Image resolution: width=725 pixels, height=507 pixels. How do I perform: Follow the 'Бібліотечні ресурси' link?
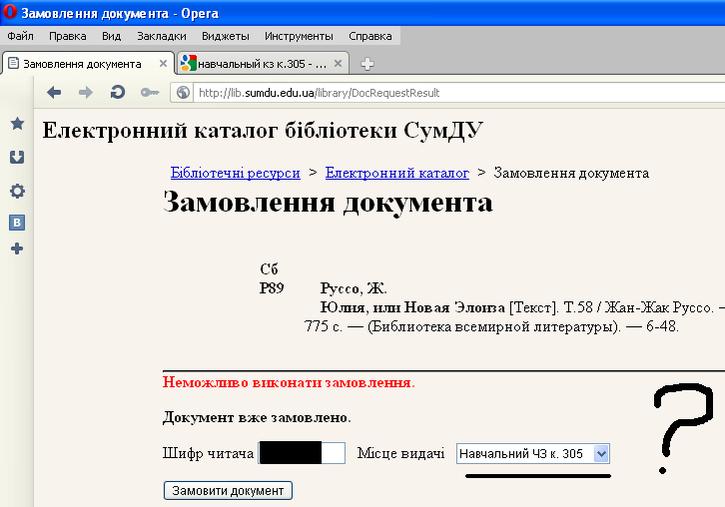click(235, 173)
